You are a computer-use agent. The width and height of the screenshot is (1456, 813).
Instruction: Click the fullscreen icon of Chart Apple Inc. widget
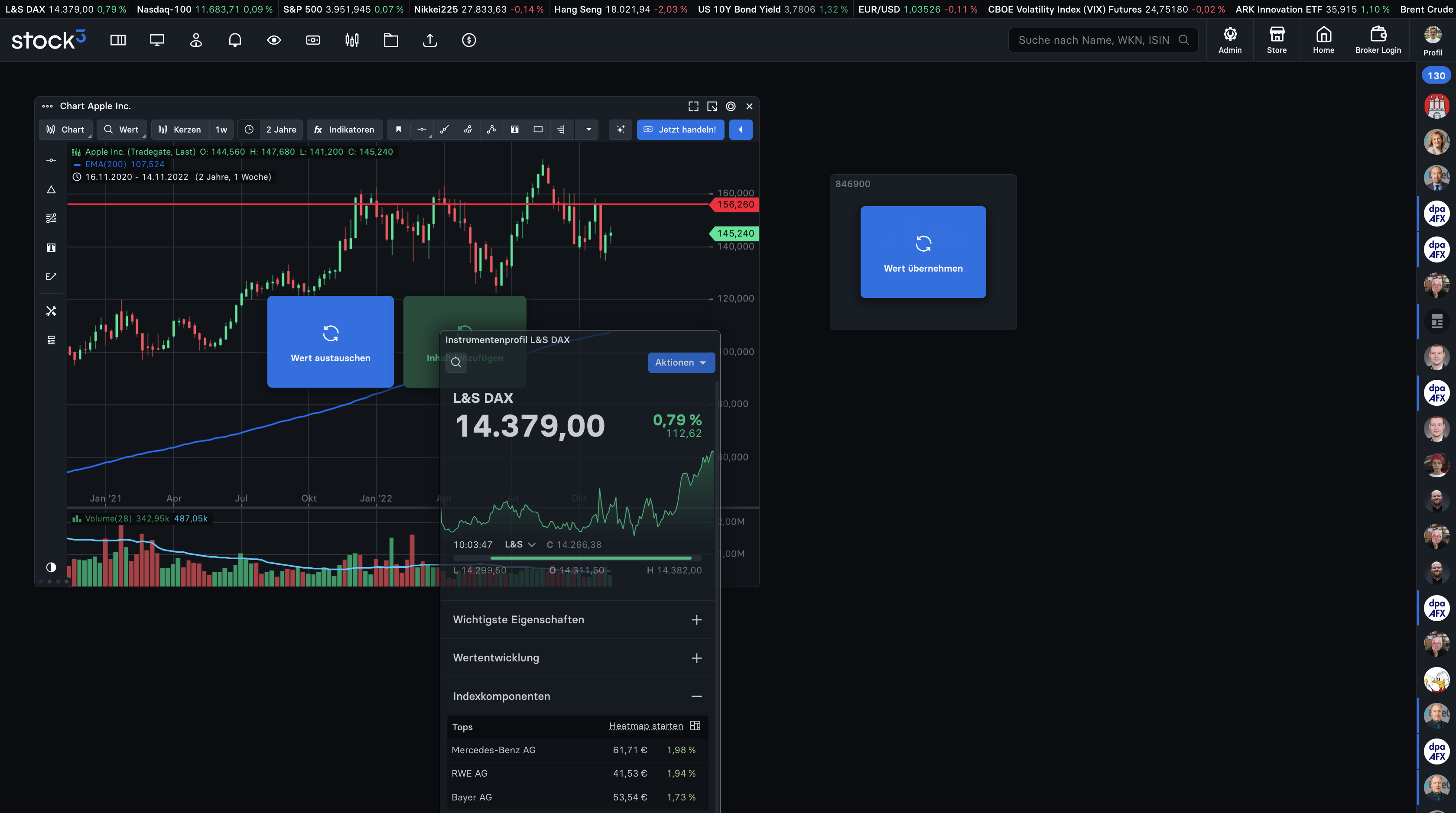(x=693, y=106)
